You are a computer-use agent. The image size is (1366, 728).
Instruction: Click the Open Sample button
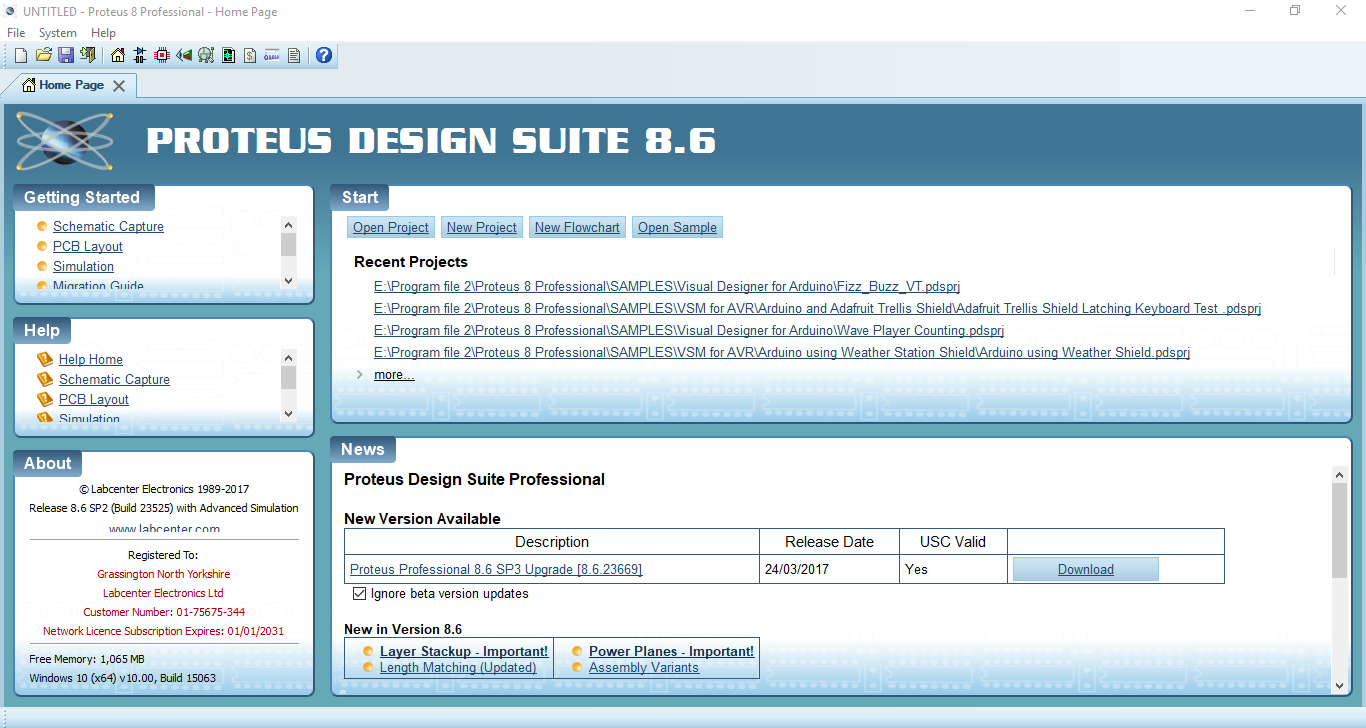tap(677, 227)
